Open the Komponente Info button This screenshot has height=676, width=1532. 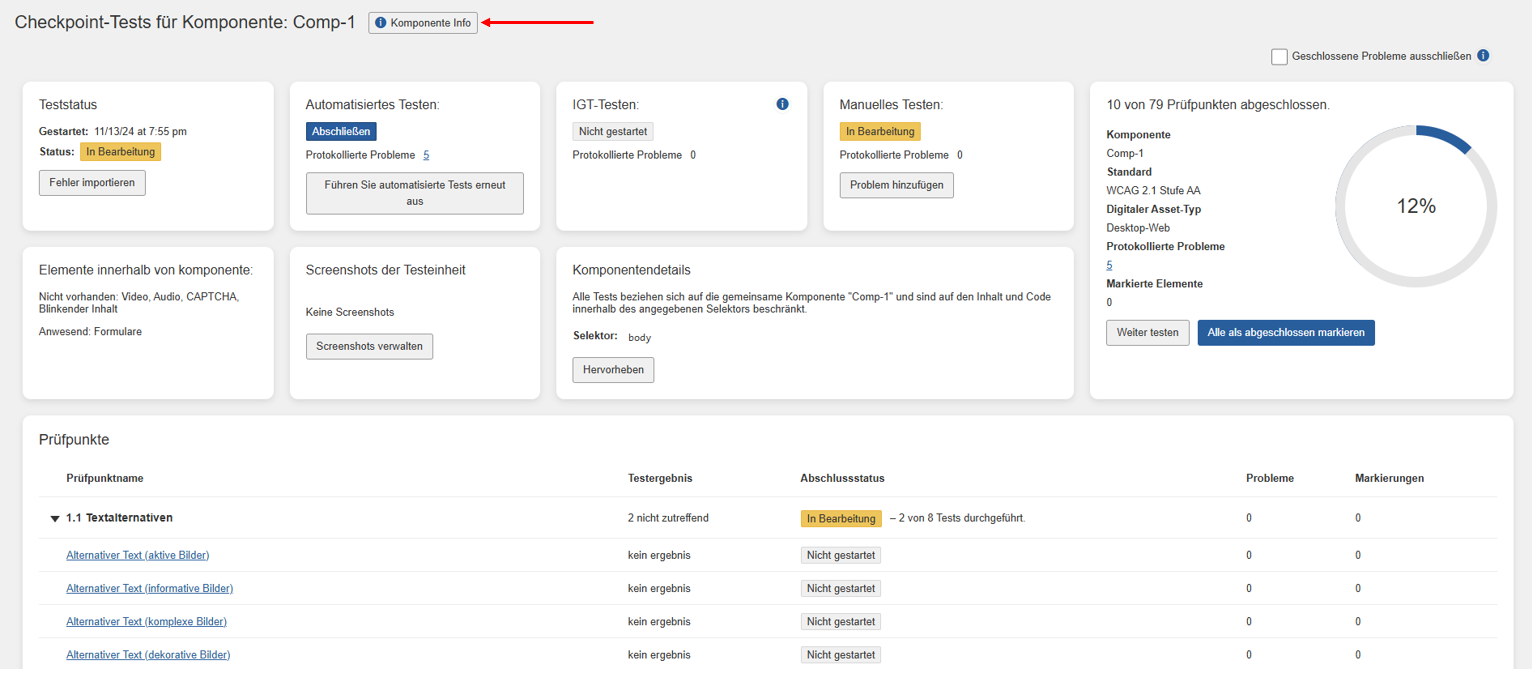(423, 23)
